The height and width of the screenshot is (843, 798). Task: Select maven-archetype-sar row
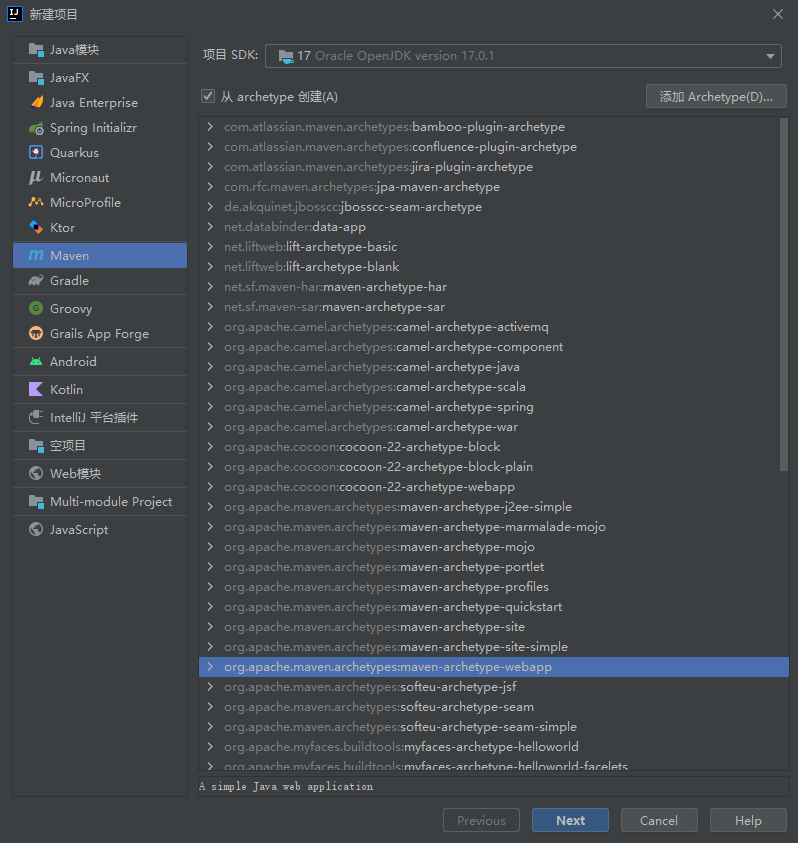tap(489, 307)
